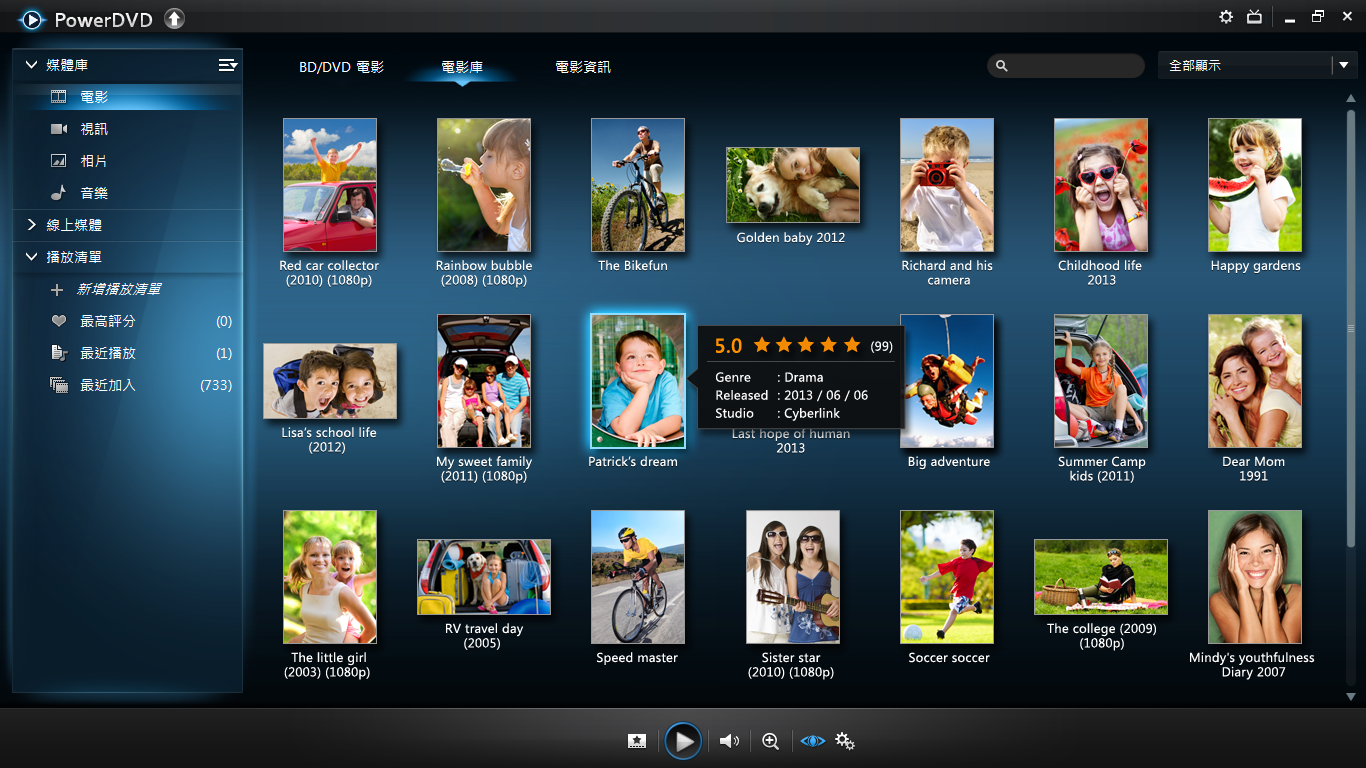Mute audio with the speaker icon
Image resolution: width=1366 pixels, height=768 pixels.
pyautogui.click(x=730, y=741)
